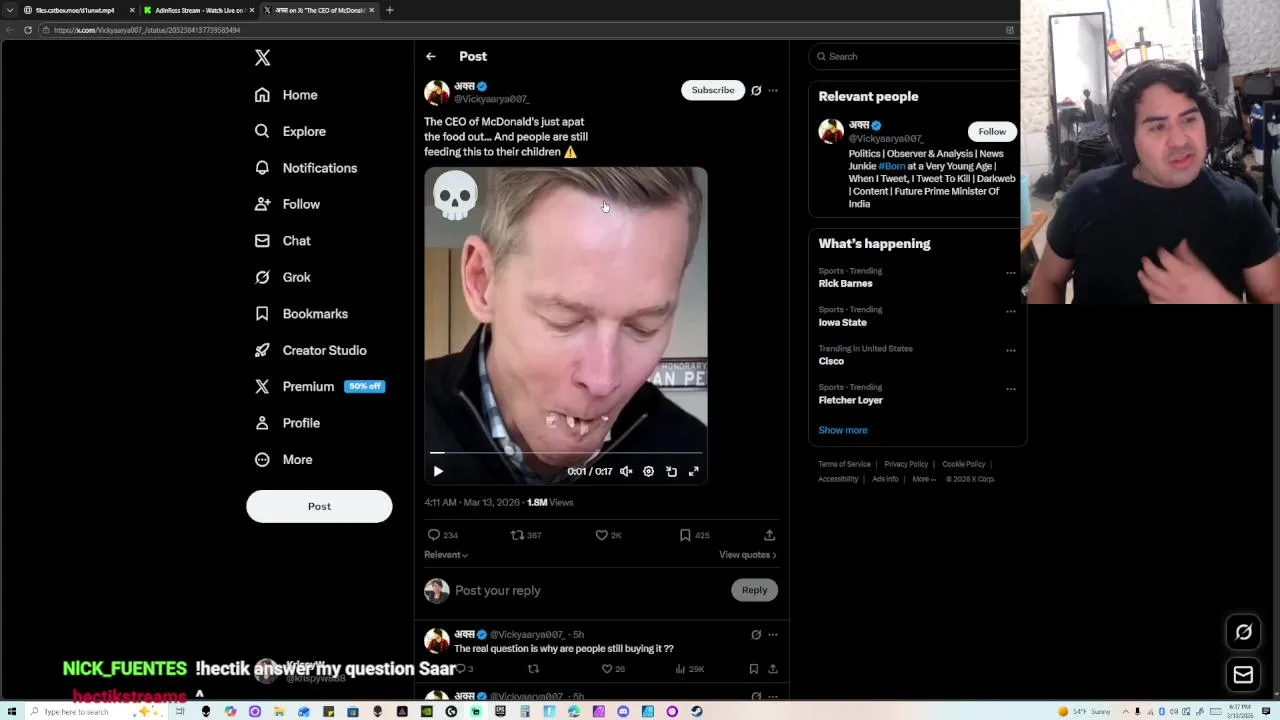Screen dimensions: 1280x720
Task: Open Chat from the sidebar
Action: pyautogui.click(x=282, y=241)
